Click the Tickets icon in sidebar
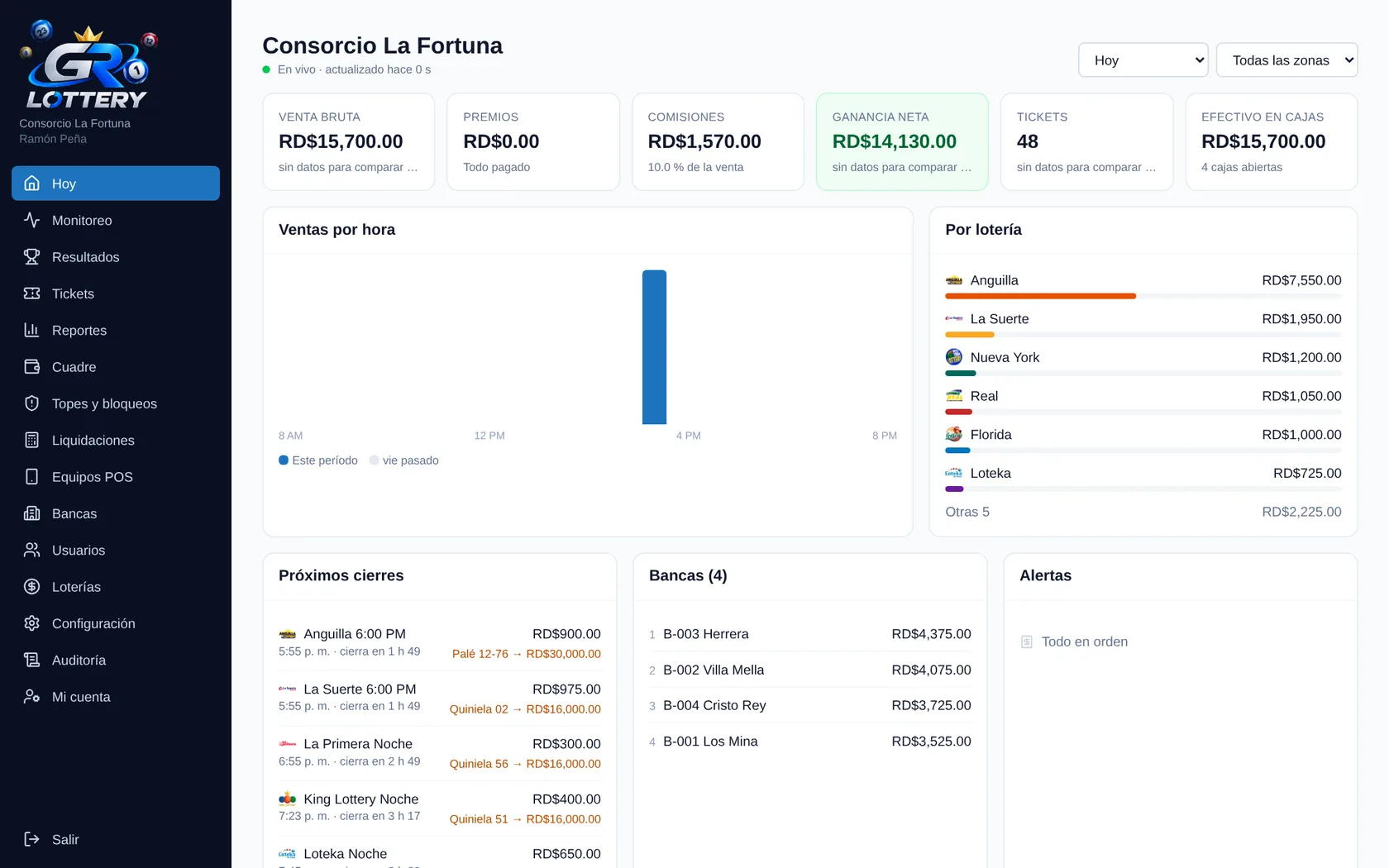Image resolution: width=1389 pixels, height=868 pixels. click(x=31, y=293)
